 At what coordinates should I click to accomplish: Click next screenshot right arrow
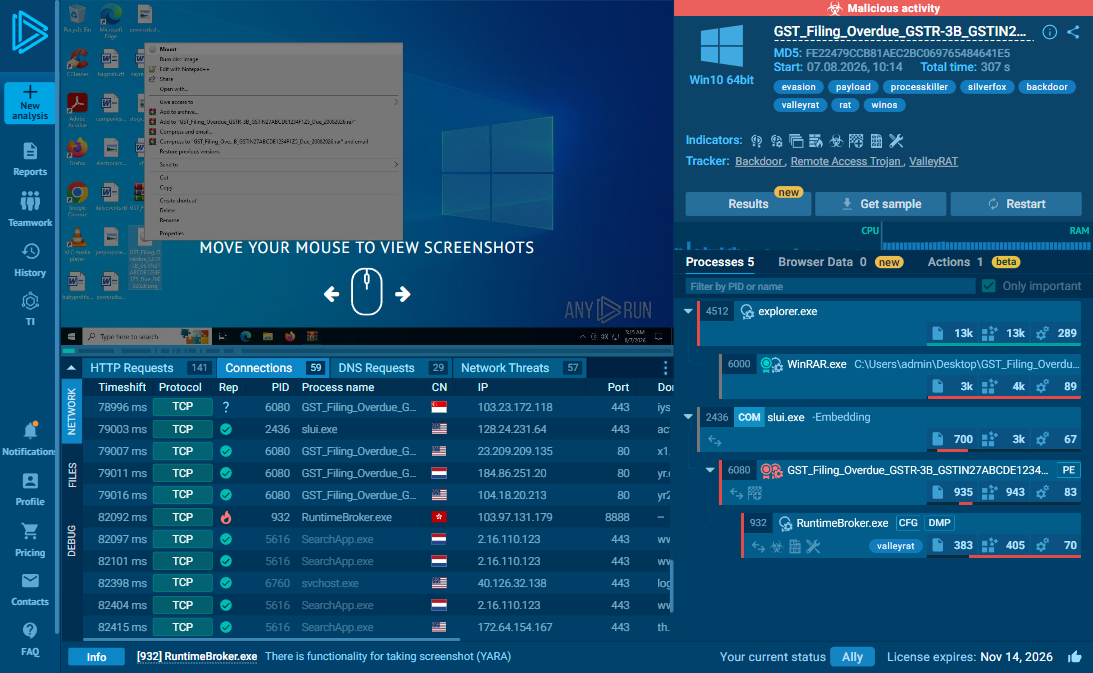tap(402, 294)
